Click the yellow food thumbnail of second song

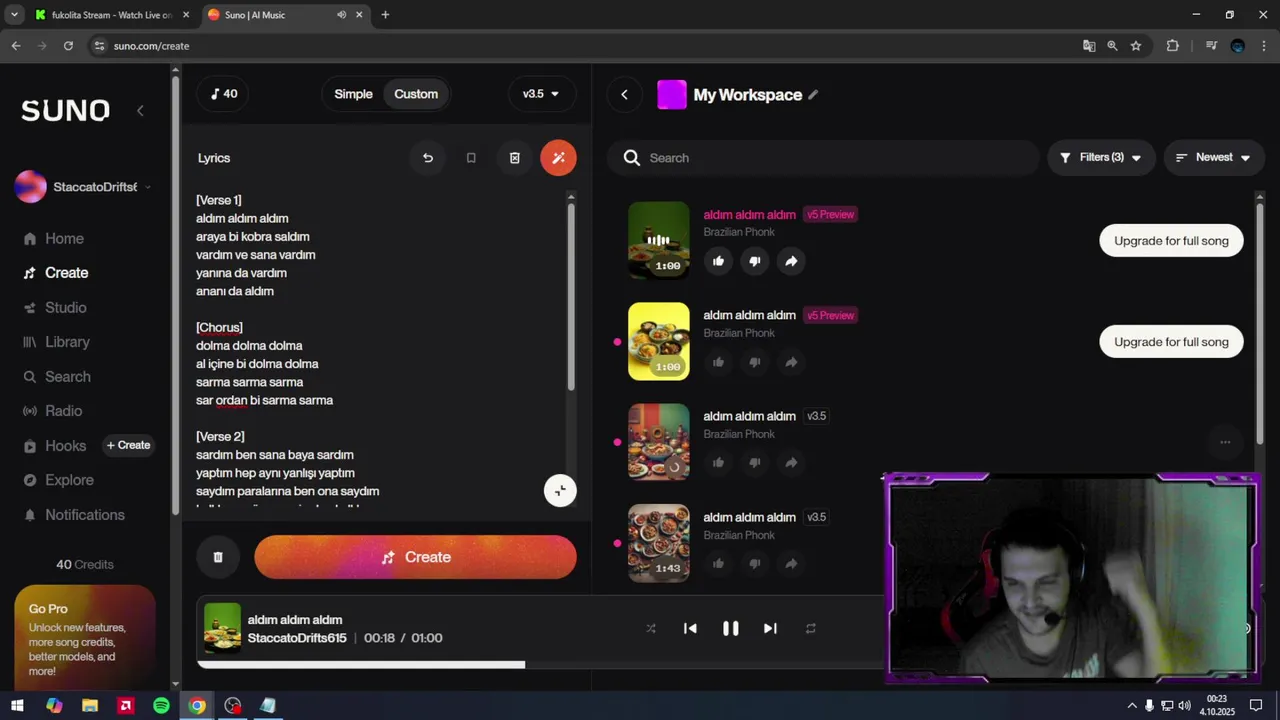658,341
